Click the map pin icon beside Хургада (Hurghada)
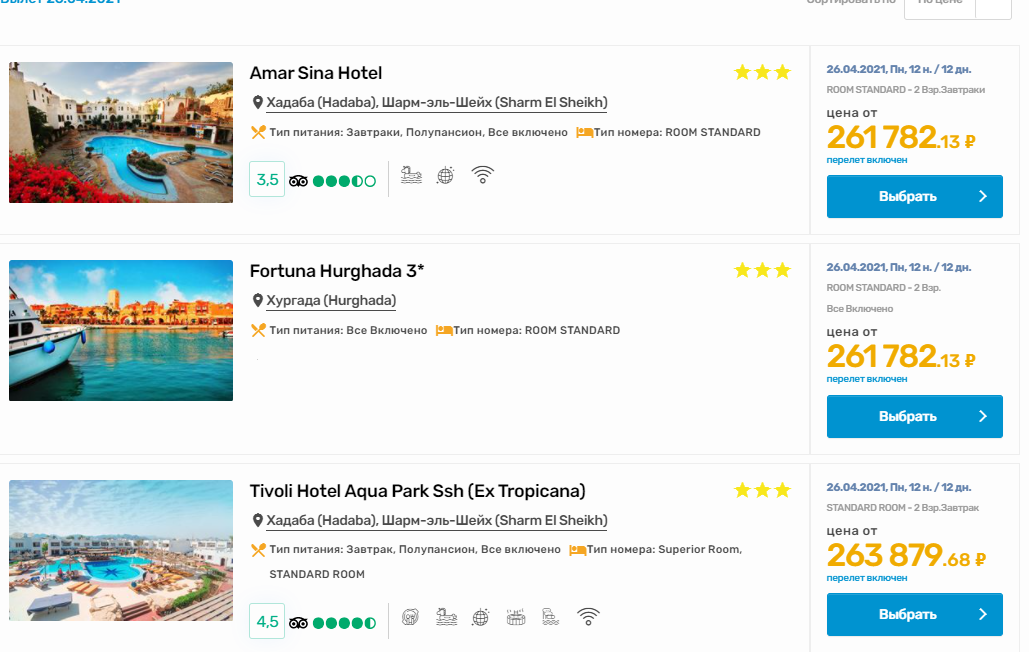The image size is (1029, 652). pyautogui.click(x=257, y=300)
